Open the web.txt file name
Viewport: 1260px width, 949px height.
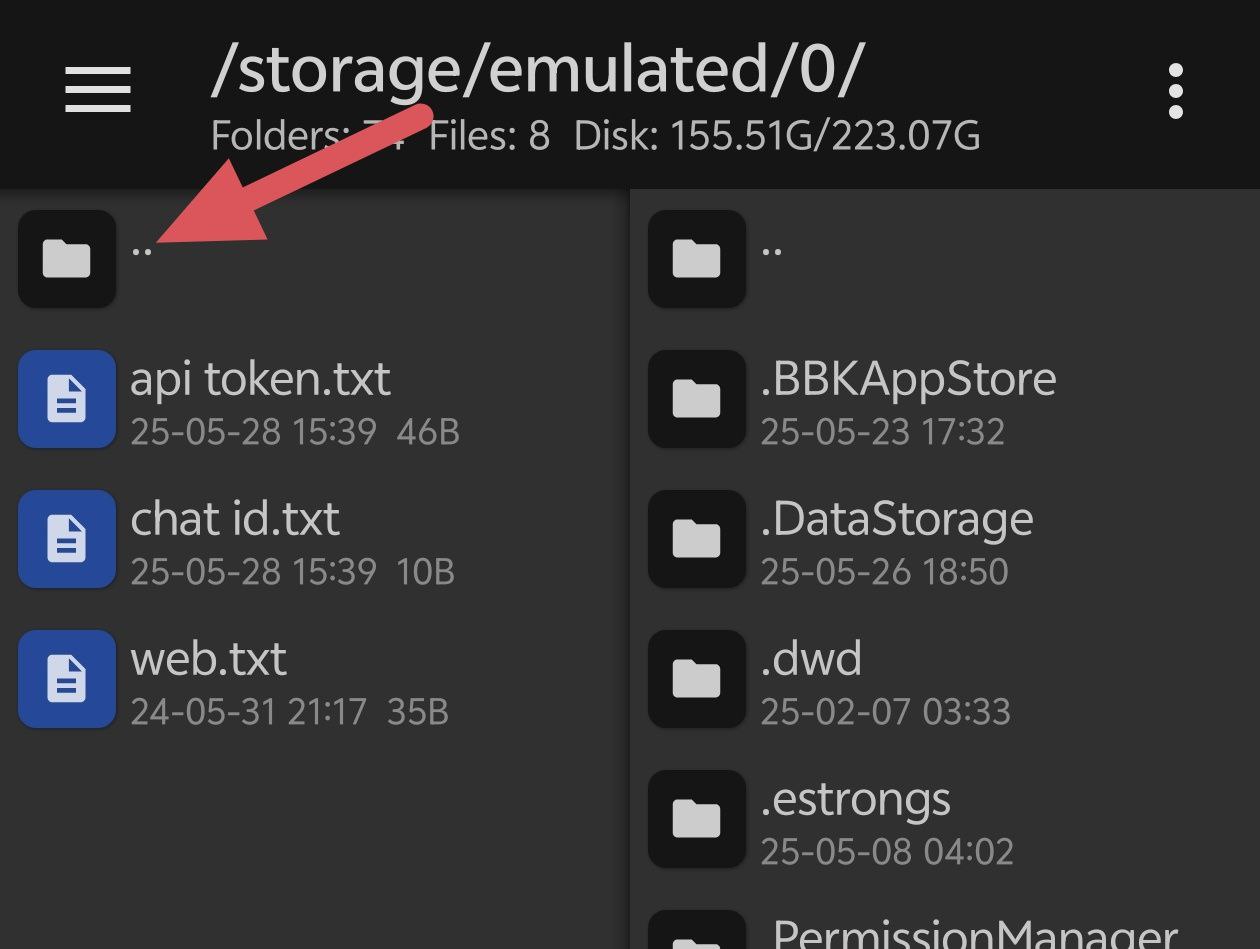click(208, 660)
